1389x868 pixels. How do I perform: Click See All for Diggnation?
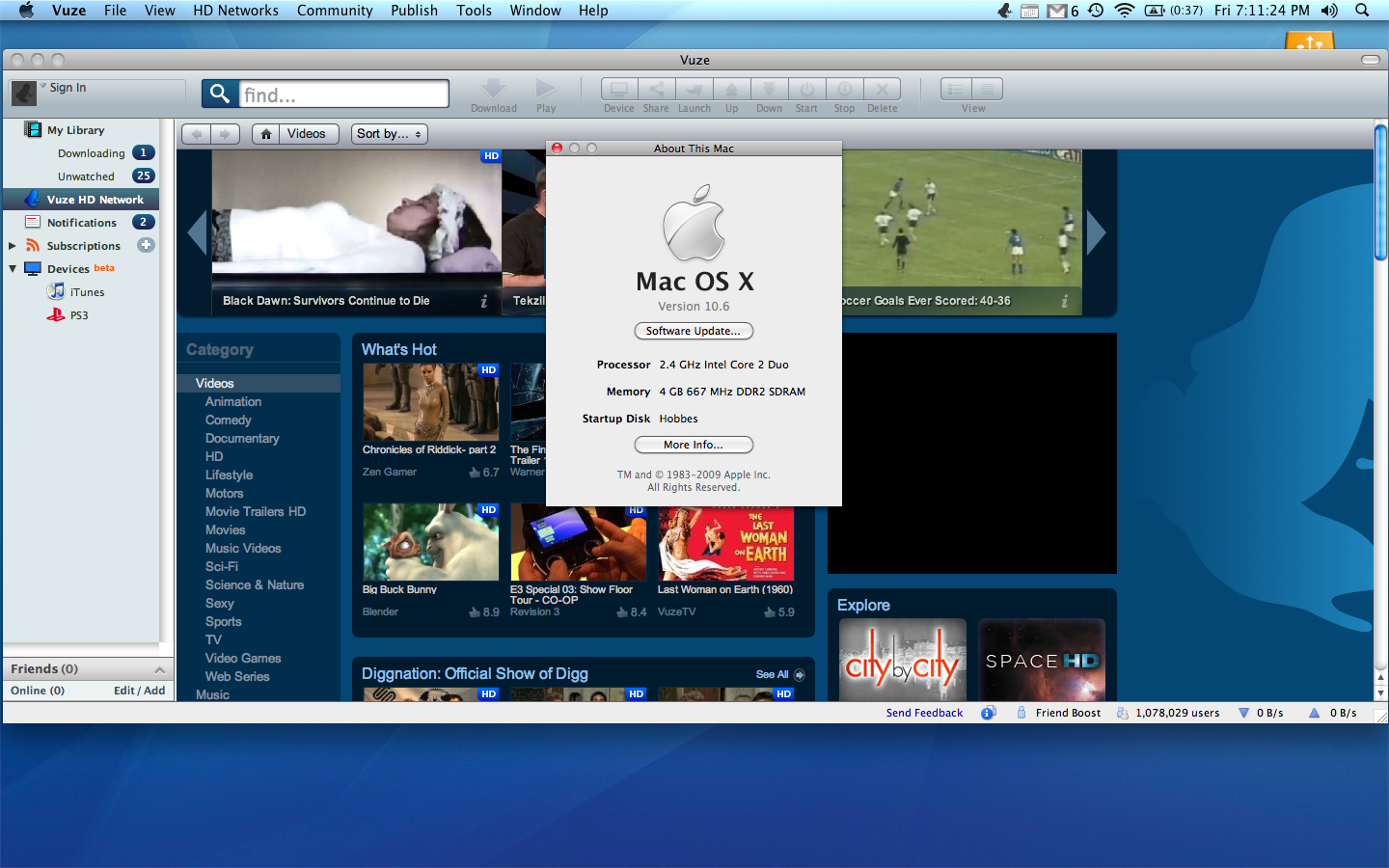click(x=779, y=675)
